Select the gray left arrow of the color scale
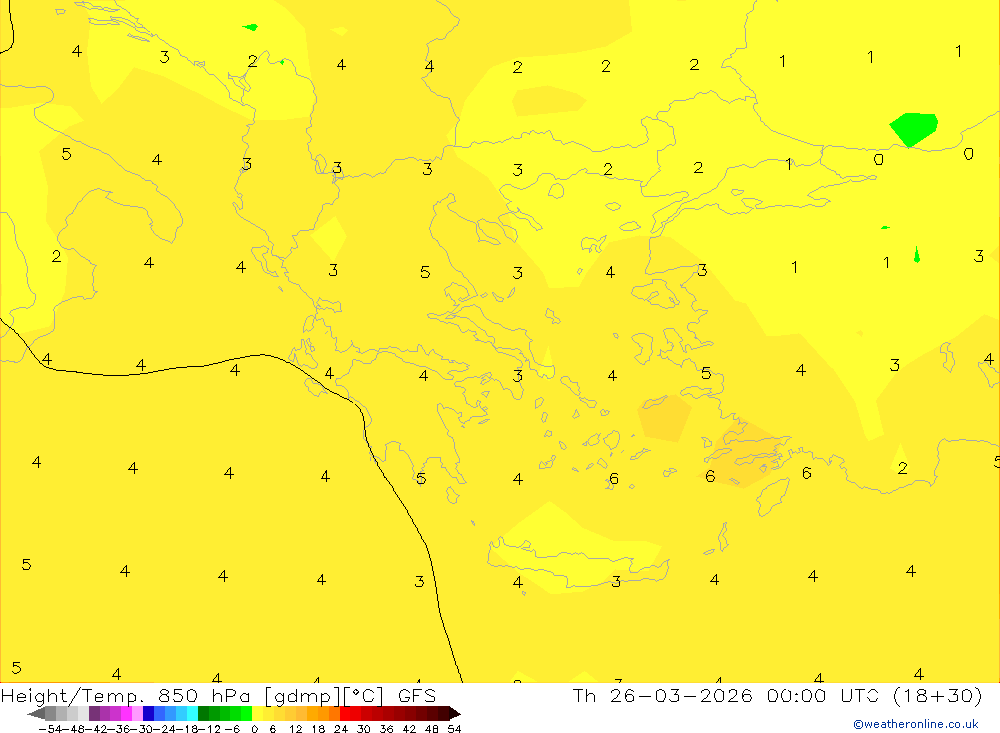This screenshot has height=733, width=1000. coord(36,714)
